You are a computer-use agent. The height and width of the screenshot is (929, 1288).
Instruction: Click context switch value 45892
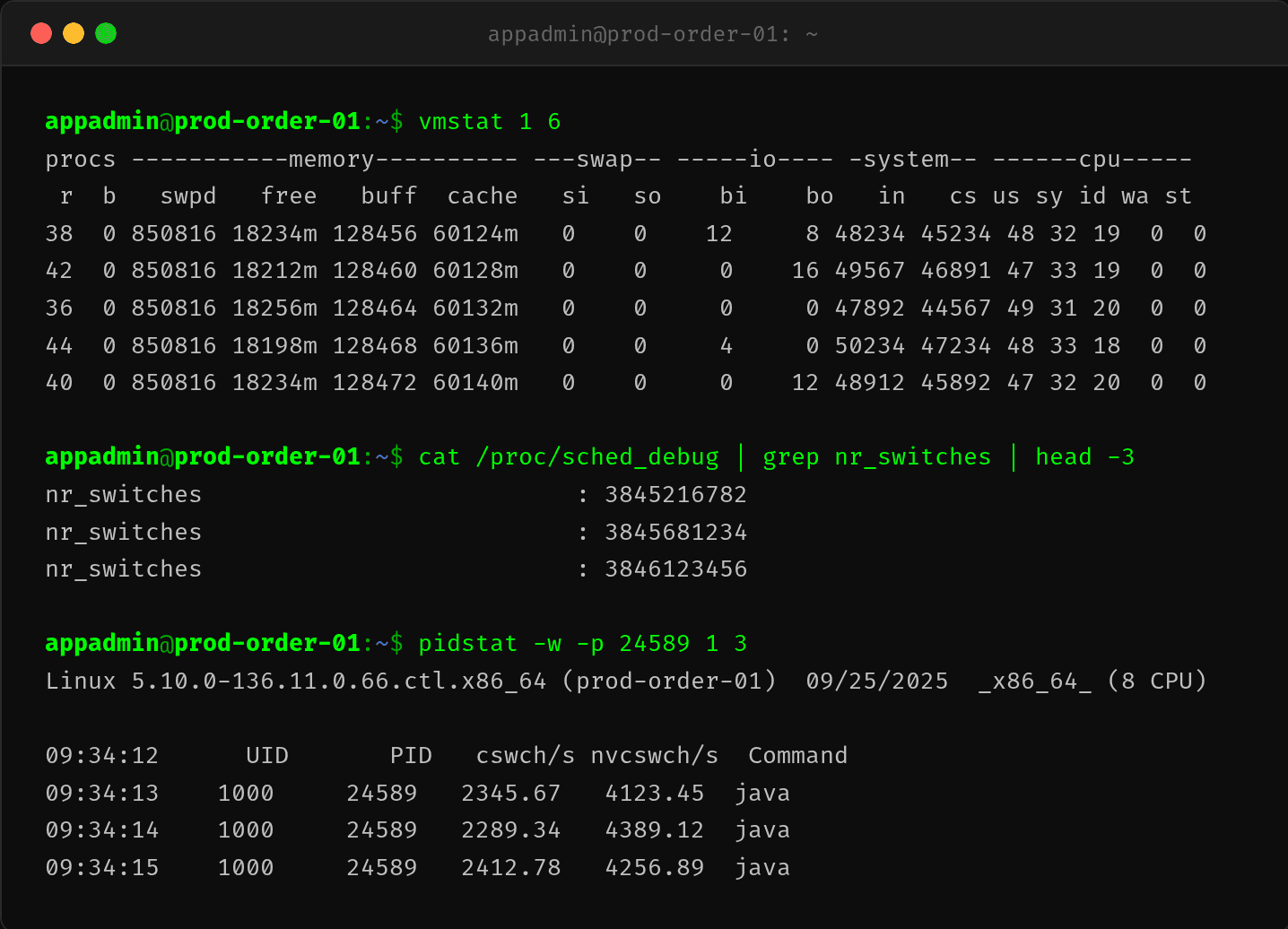956,382
